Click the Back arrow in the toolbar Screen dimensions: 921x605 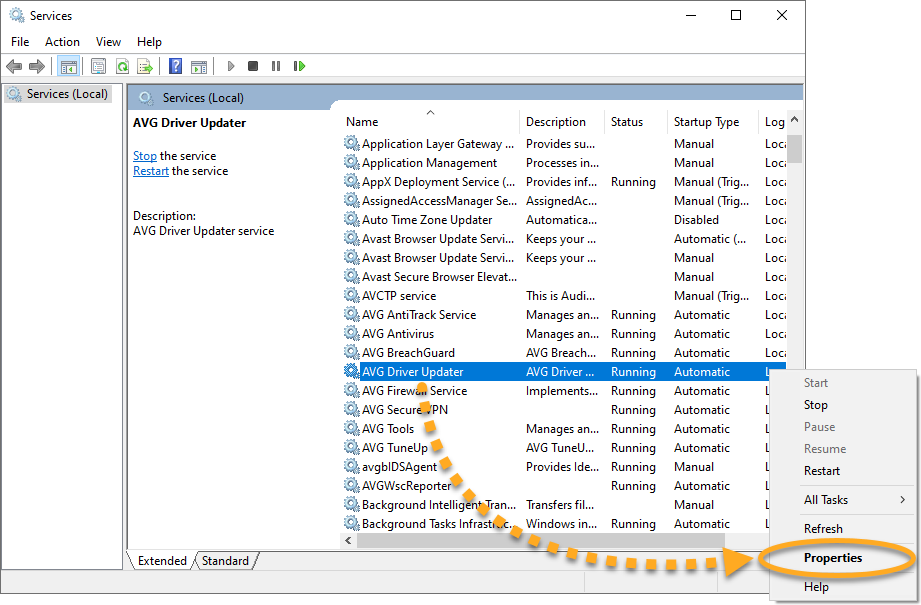(x=14, y=66)
